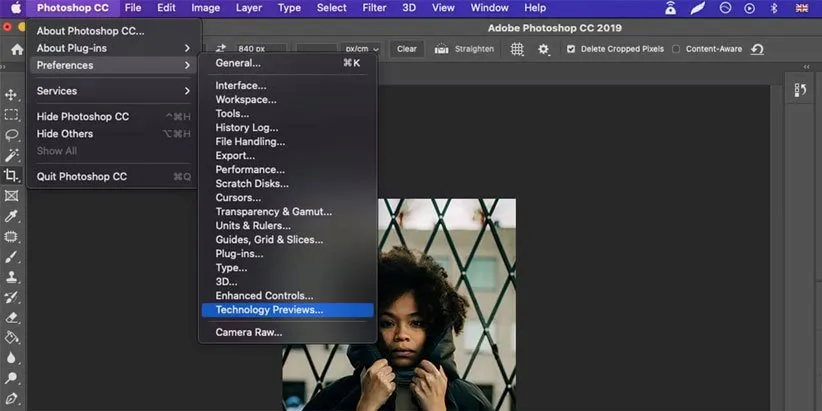
Task: Enable the Content-Aware checkbox
Action: (x=676, y=49)
